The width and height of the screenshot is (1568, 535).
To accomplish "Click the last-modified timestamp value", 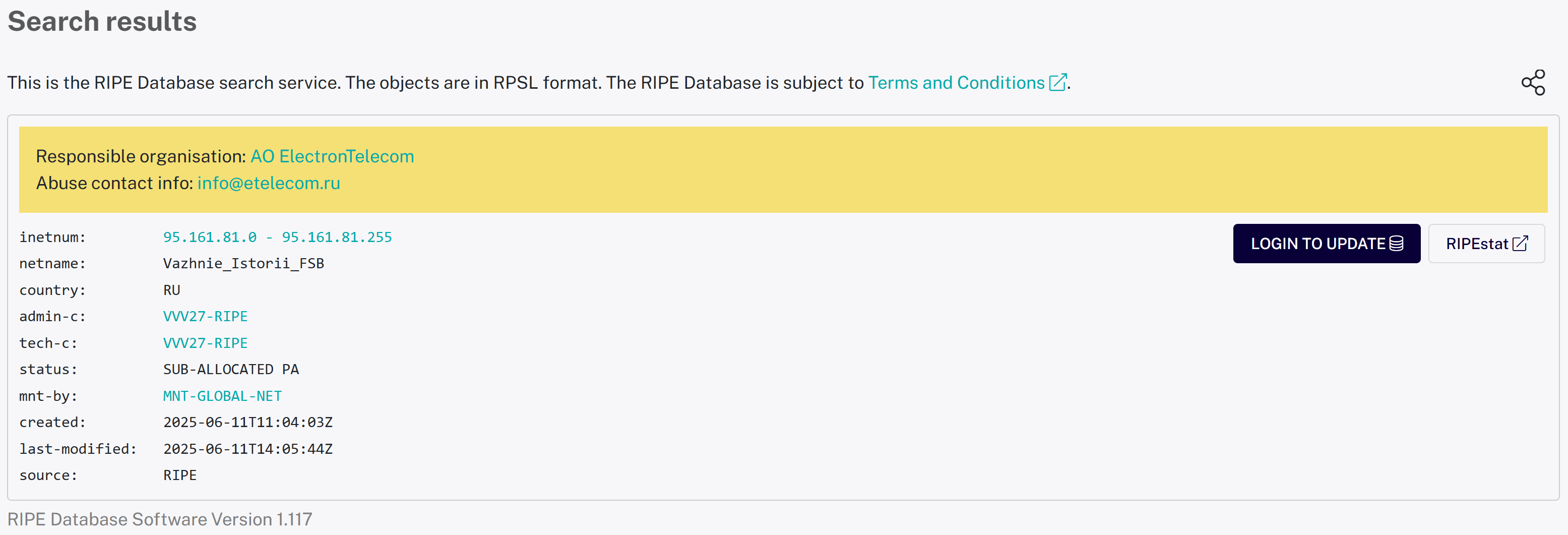I will (248, 449).
